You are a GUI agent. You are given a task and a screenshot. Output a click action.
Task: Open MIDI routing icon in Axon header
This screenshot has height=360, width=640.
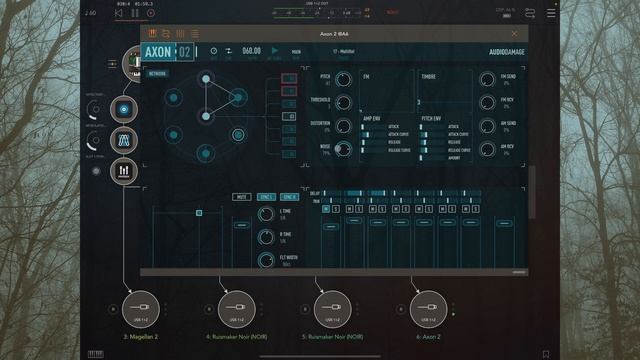[166, 33]
